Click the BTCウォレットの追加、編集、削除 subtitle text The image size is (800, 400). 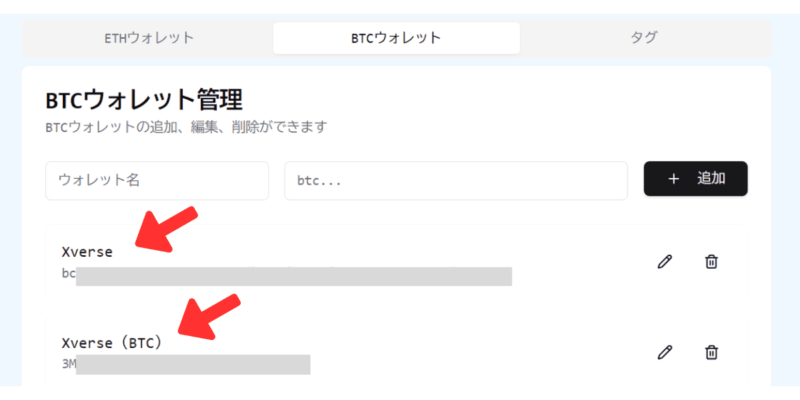tap(186, 127)
